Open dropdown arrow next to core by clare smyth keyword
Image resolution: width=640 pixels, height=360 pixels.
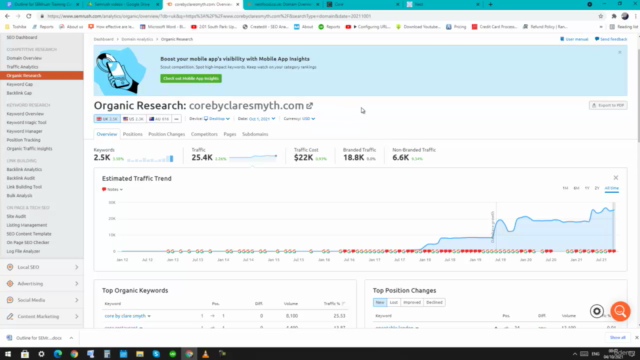coord(149,316)
